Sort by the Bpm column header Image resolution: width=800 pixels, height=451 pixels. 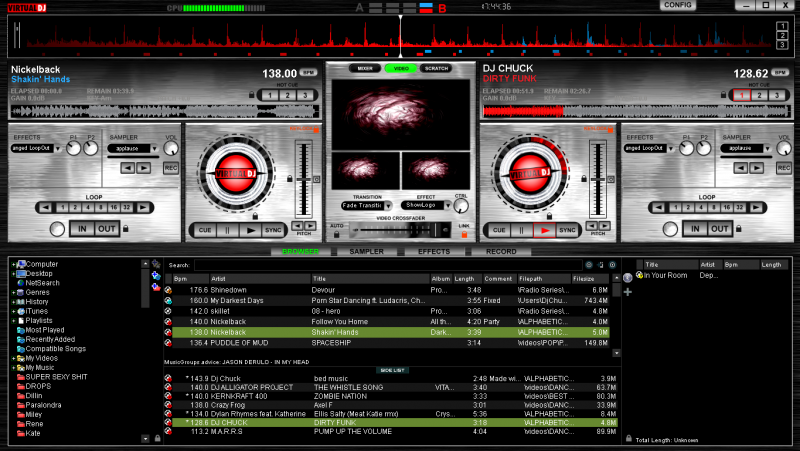tap(191, 279)
